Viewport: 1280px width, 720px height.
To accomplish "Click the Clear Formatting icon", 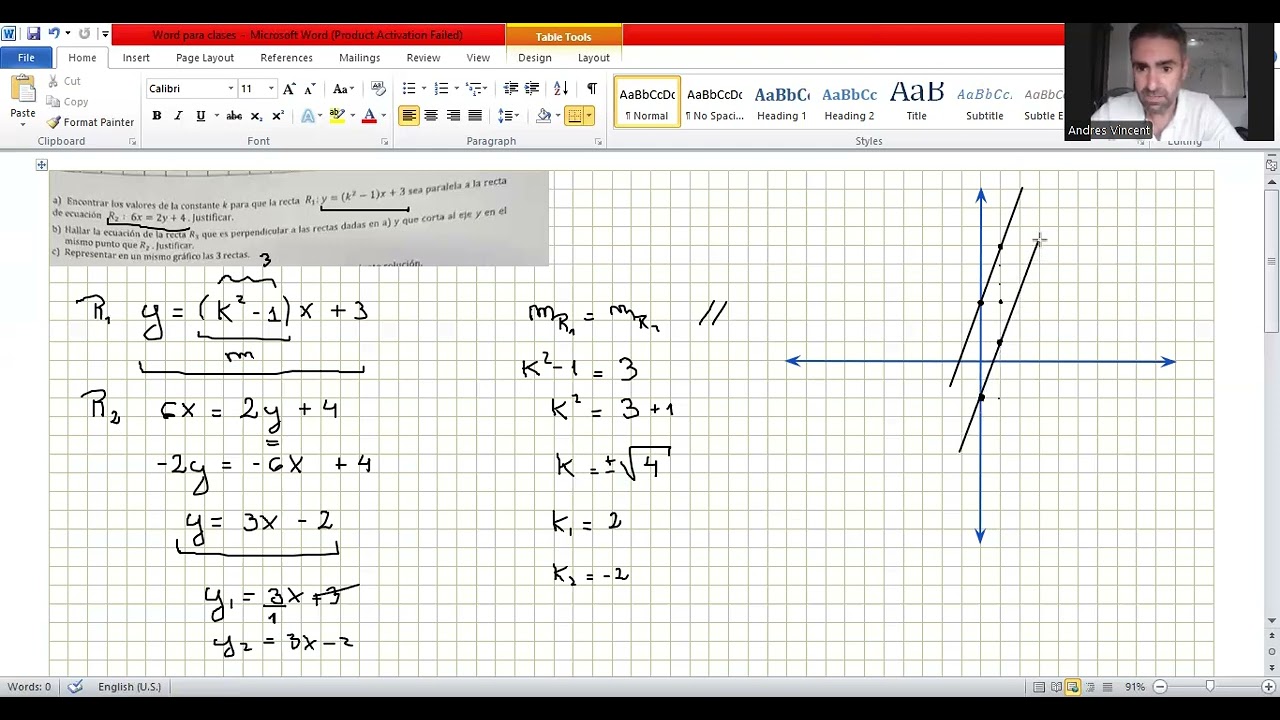I will [378, 89].
